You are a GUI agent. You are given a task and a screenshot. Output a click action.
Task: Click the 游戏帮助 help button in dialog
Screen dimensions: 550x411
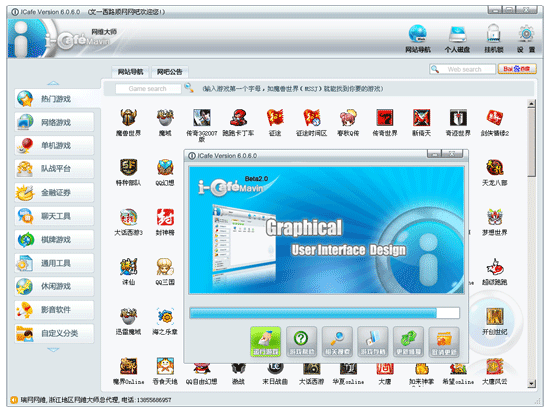click(301, 342)
